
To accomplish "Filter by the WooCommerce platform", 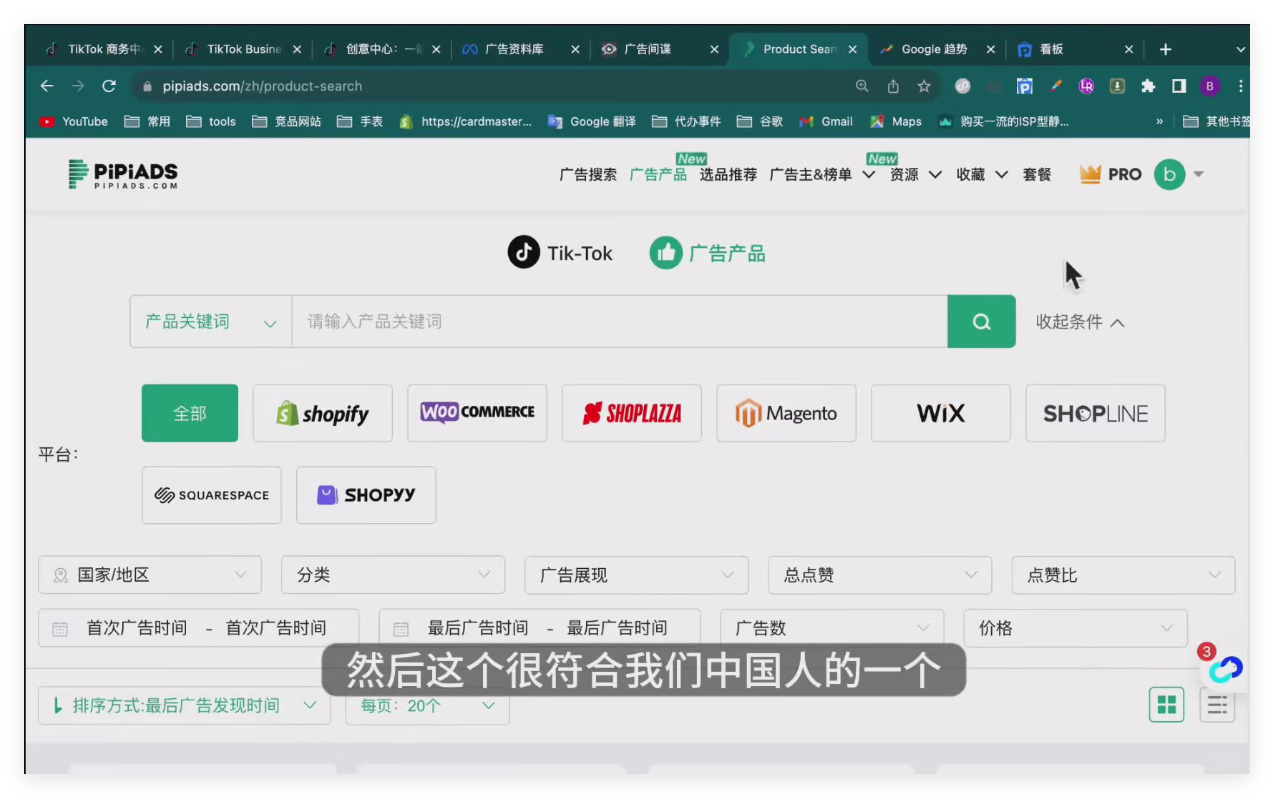I will [477, 413].
